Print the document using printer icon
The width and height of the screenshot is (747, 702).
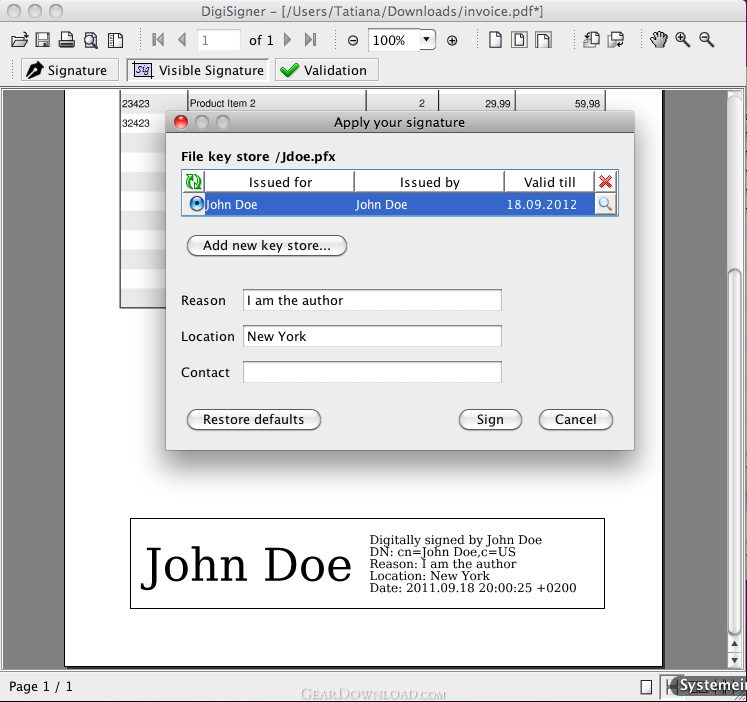[x=66, y=40]
